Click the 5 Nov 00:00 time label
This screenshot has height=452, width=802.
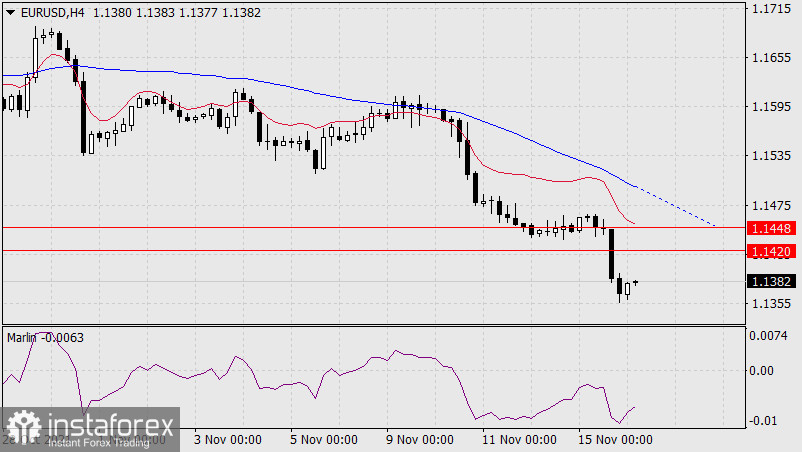click(x=325, y=439)
